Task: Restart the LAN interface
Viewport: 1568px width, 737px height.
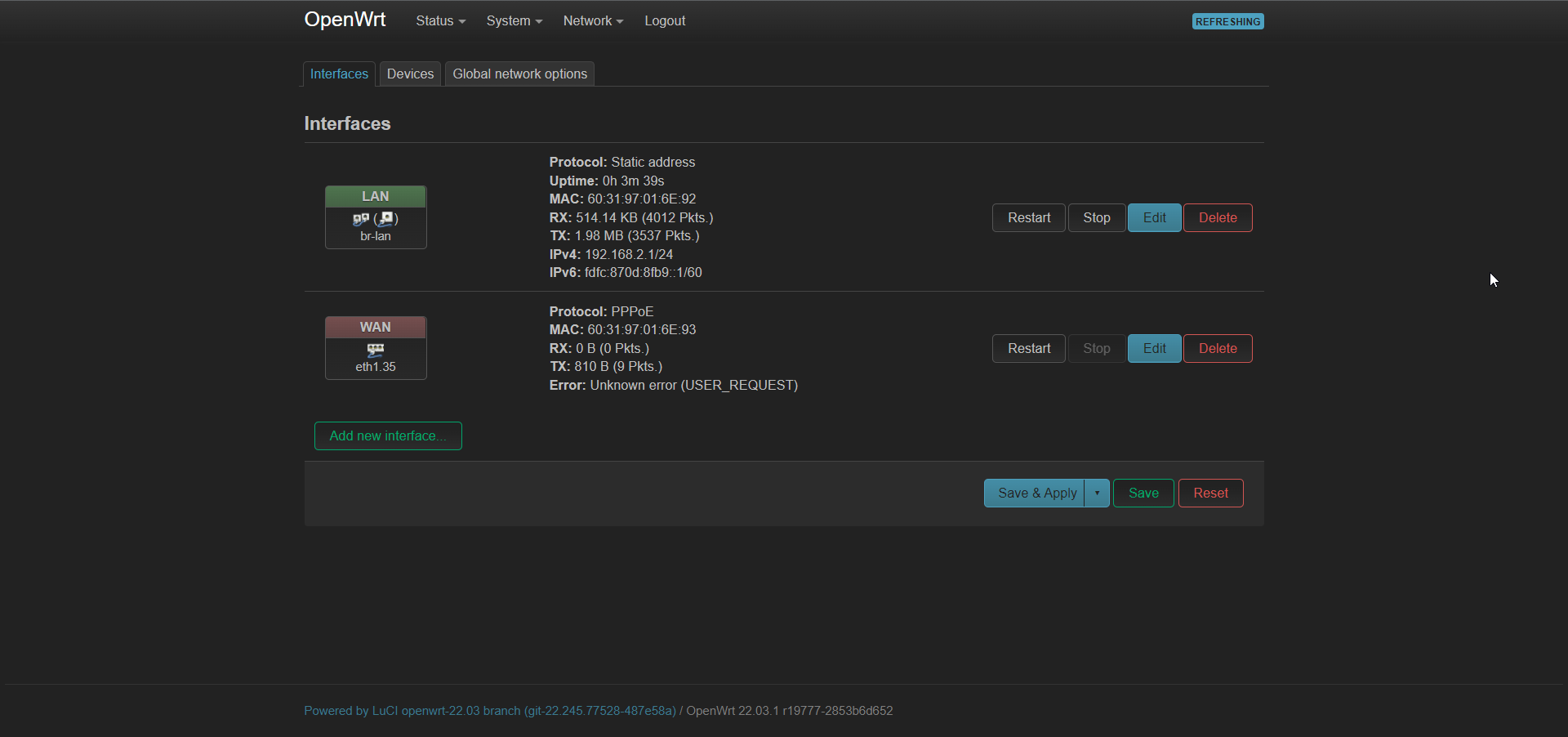Action: pos(1028,217)
